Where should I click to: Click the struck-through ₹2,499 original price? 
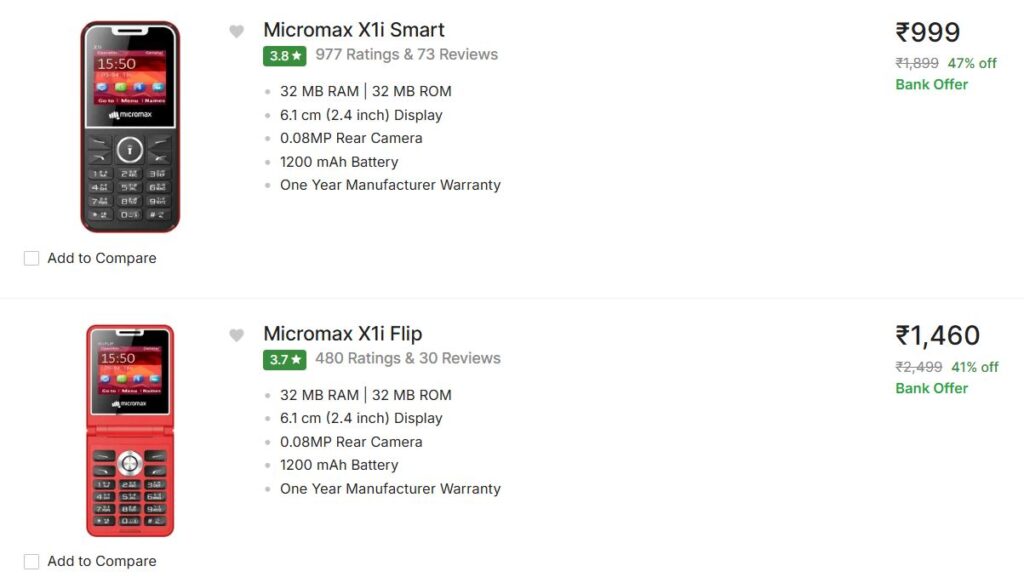[918, 367]
